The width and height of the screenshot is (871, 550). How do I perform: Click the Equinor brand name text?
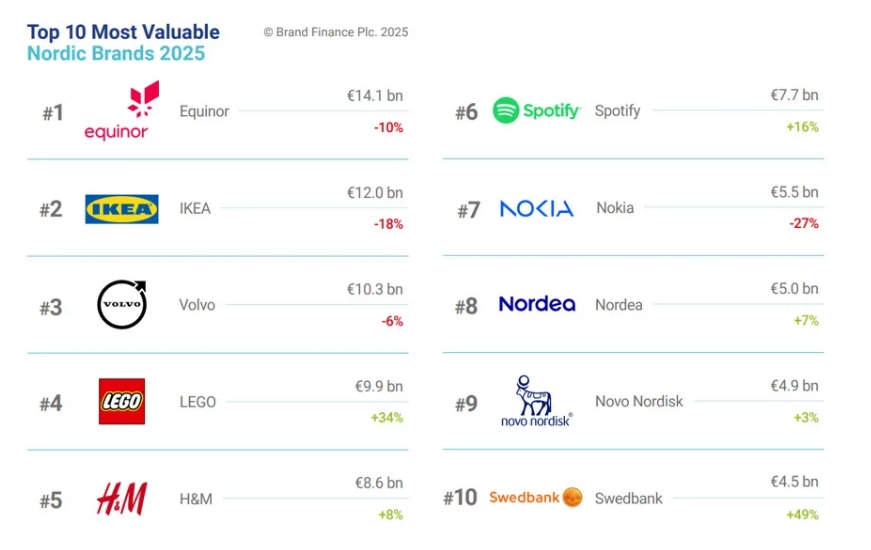click(x=204, y=111)
